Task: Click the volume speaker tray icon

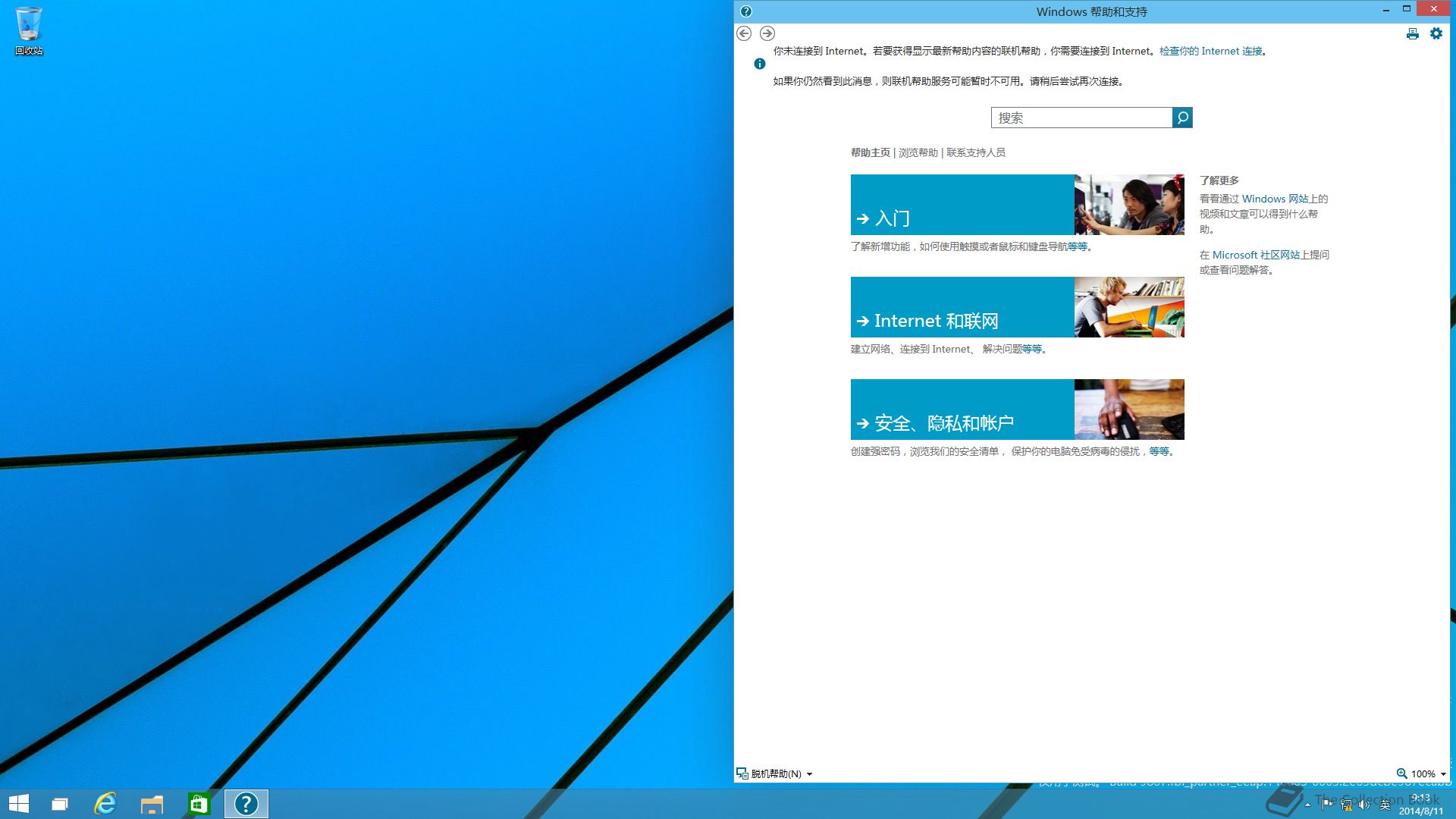Action: coord(1364,805)
